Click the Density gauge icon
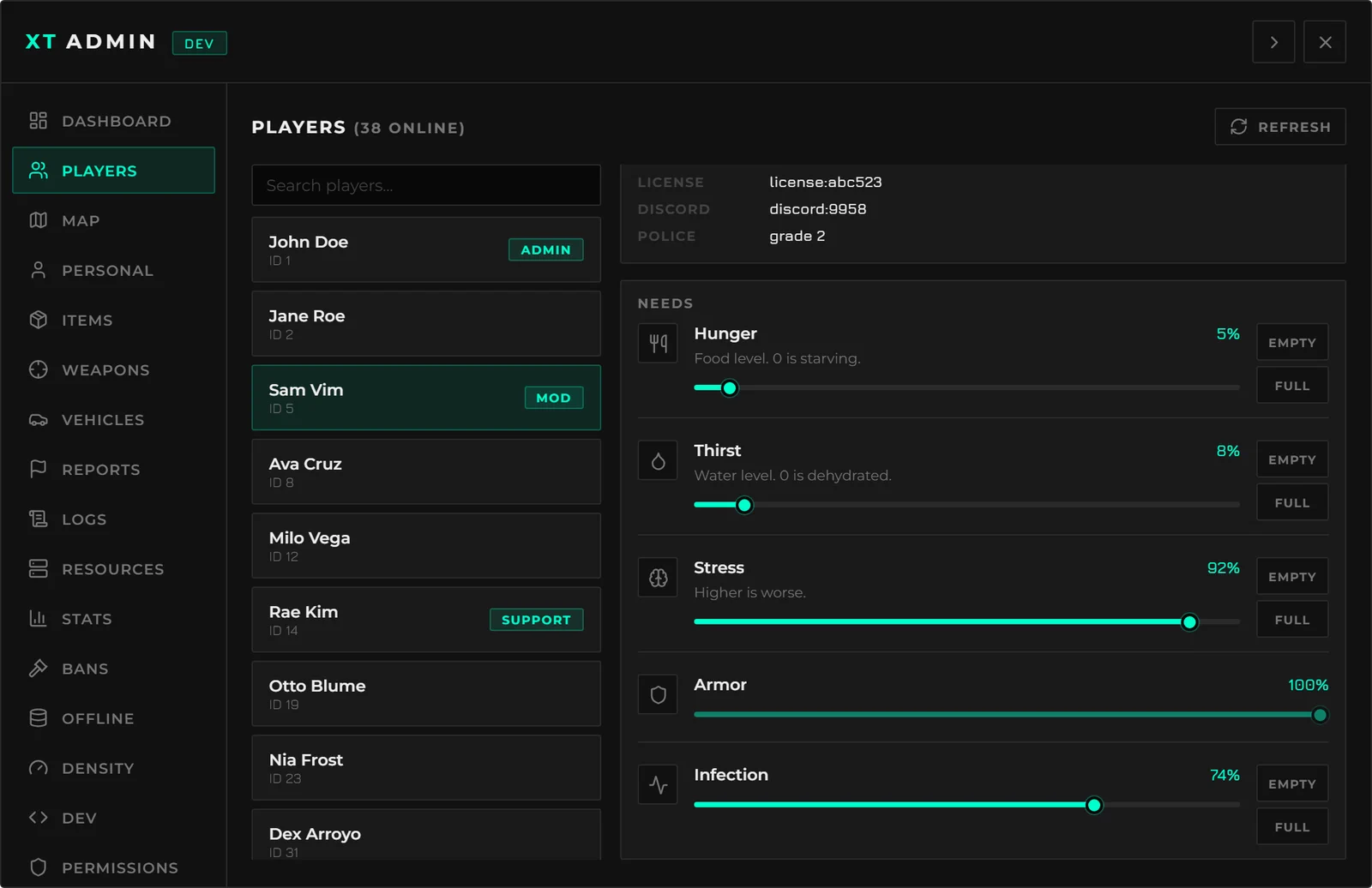The image size is (1372, 888). point(38,767)
